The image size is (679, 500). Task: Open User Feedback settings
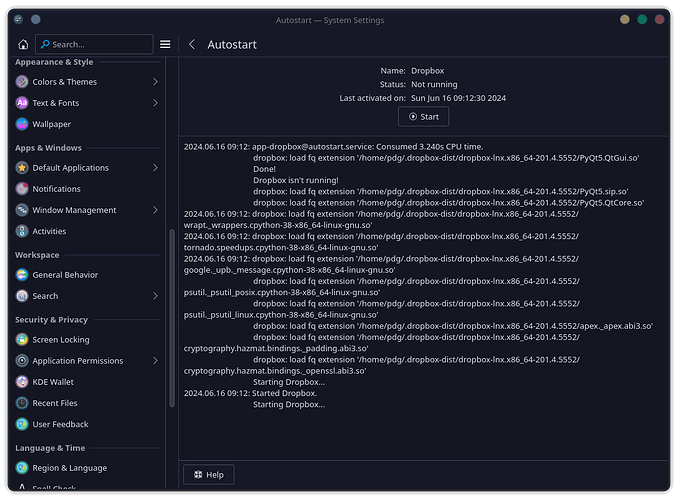pyautogui.click(x=87, y=425)
